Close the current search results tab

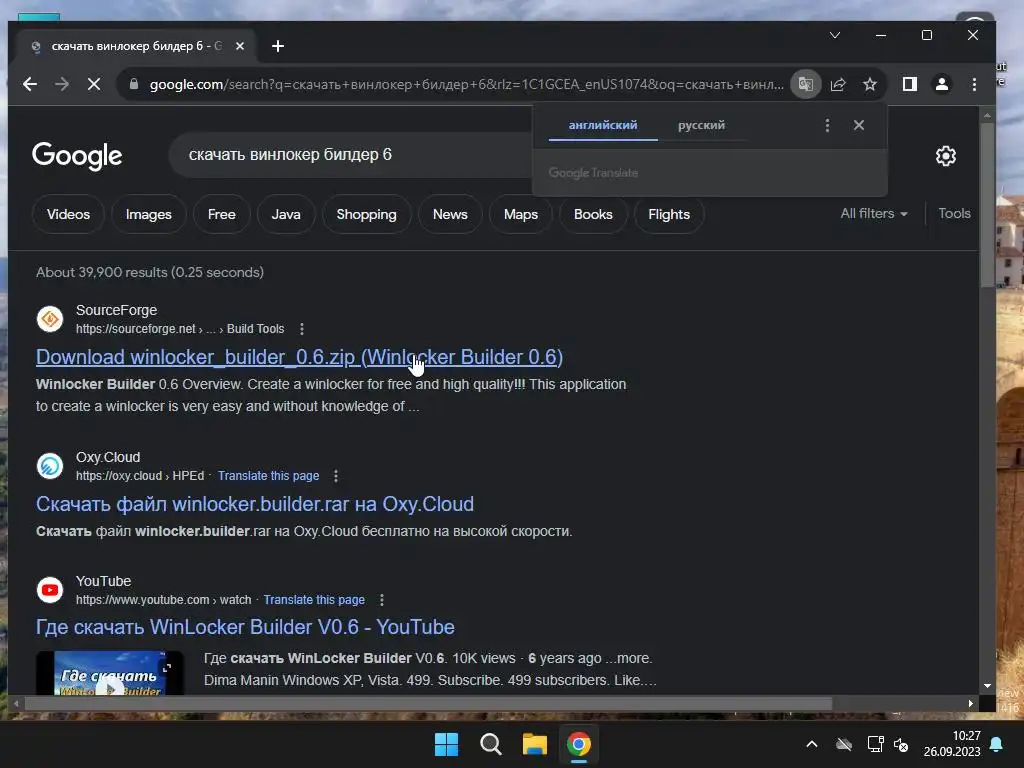tap(240, 46)
